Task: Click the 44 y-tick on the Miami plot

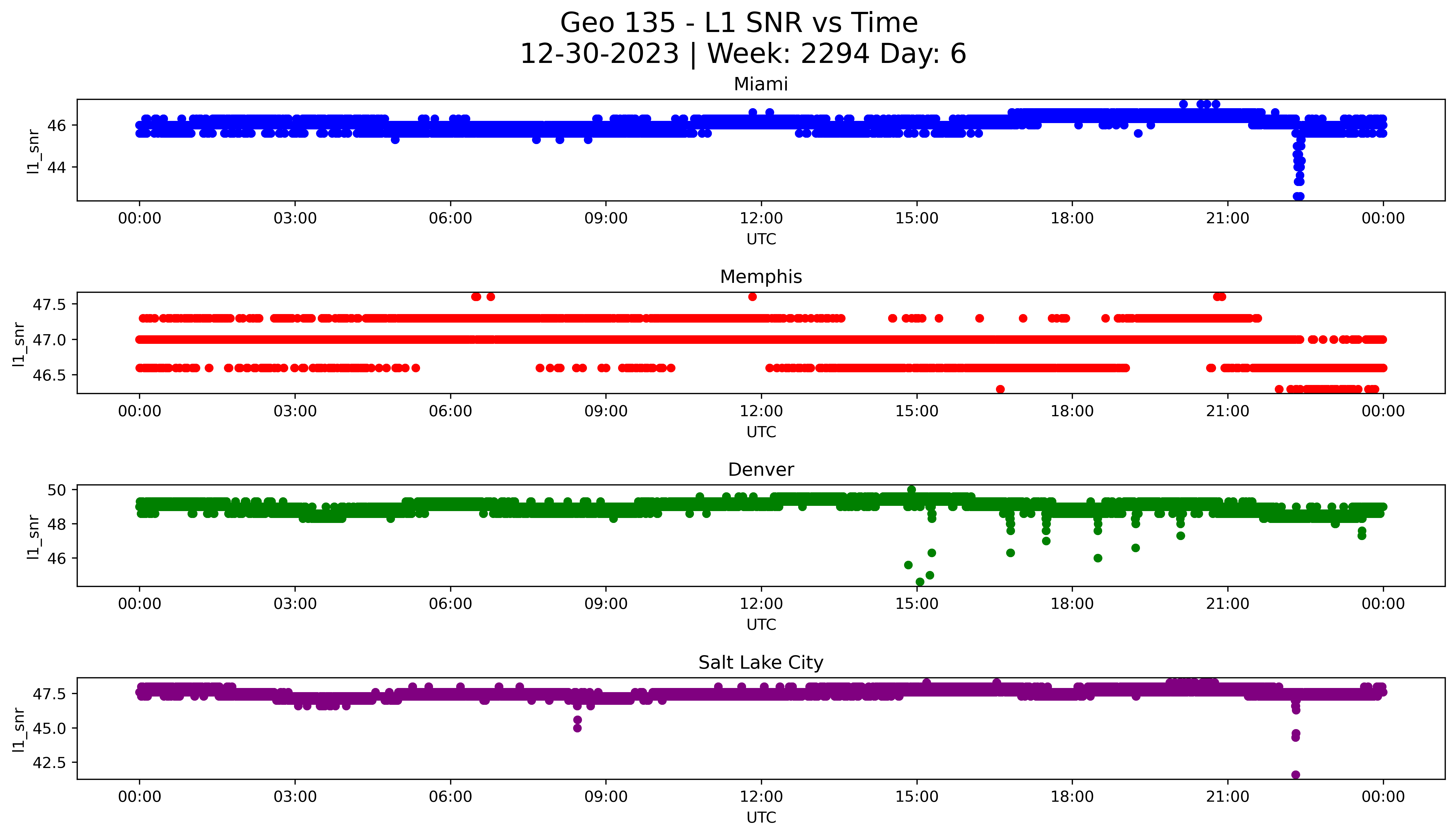Action: 56,167
